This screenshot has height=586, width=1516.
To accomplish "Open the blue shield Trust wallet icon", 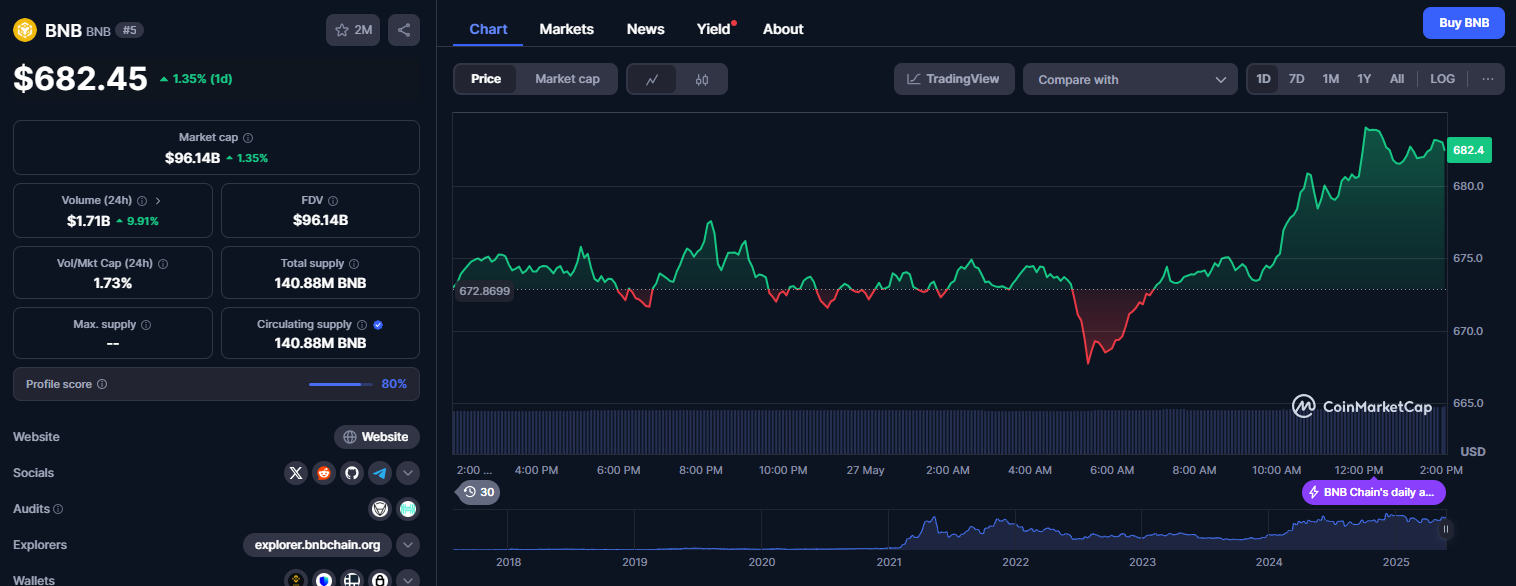I will (x=323, y=579).
